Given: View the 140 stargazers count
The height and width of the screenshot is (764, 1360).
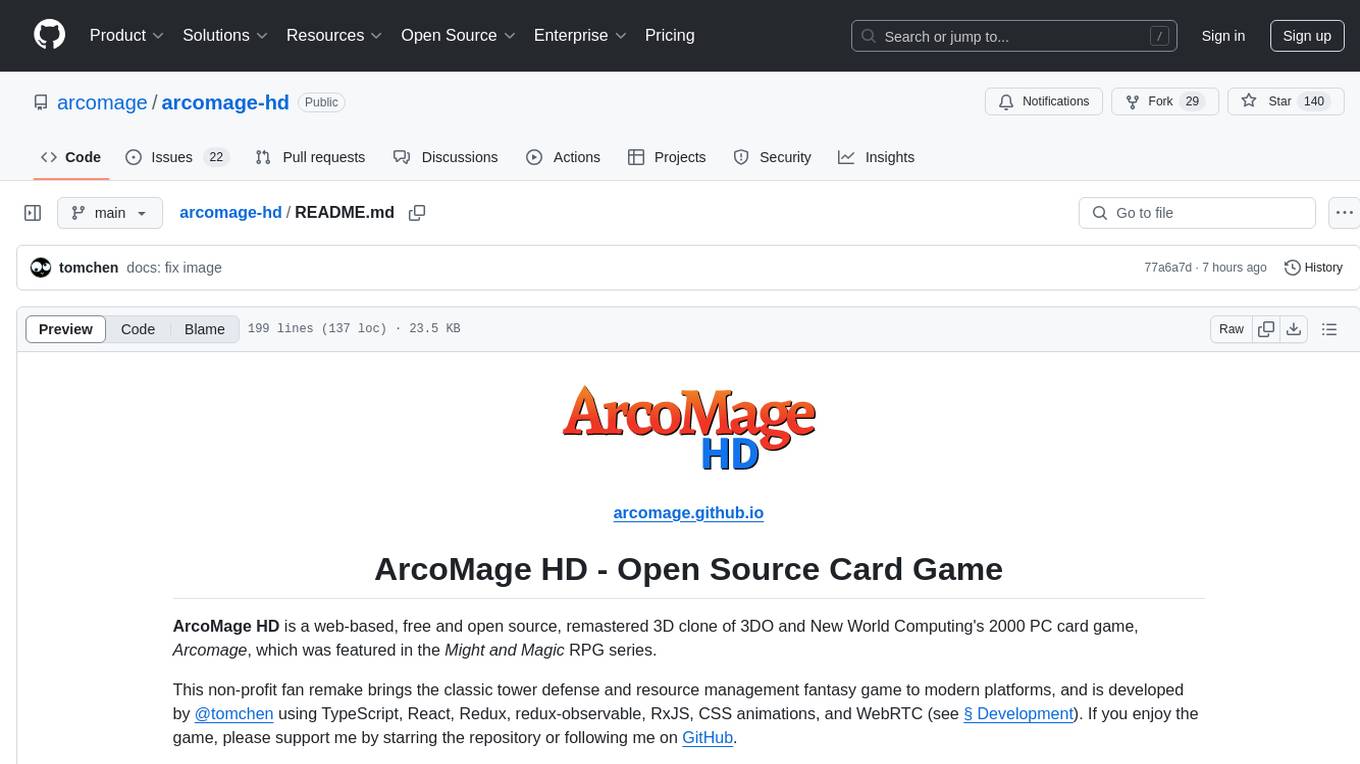Looking at the screenshot, I should 1314,102.
